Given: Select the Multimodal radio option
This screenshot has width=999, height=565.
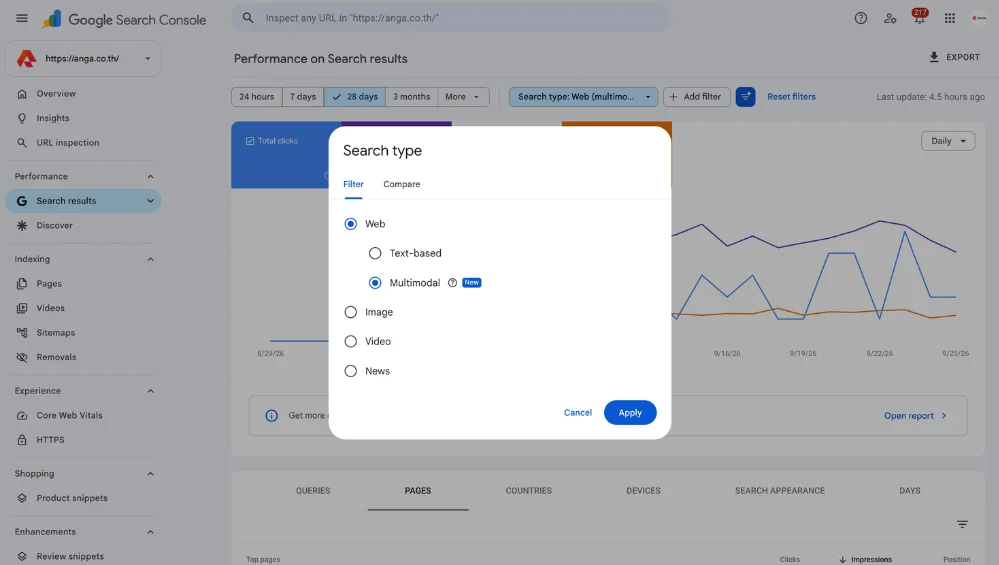Looking at the screenshot, I should (x=375, y=283).
